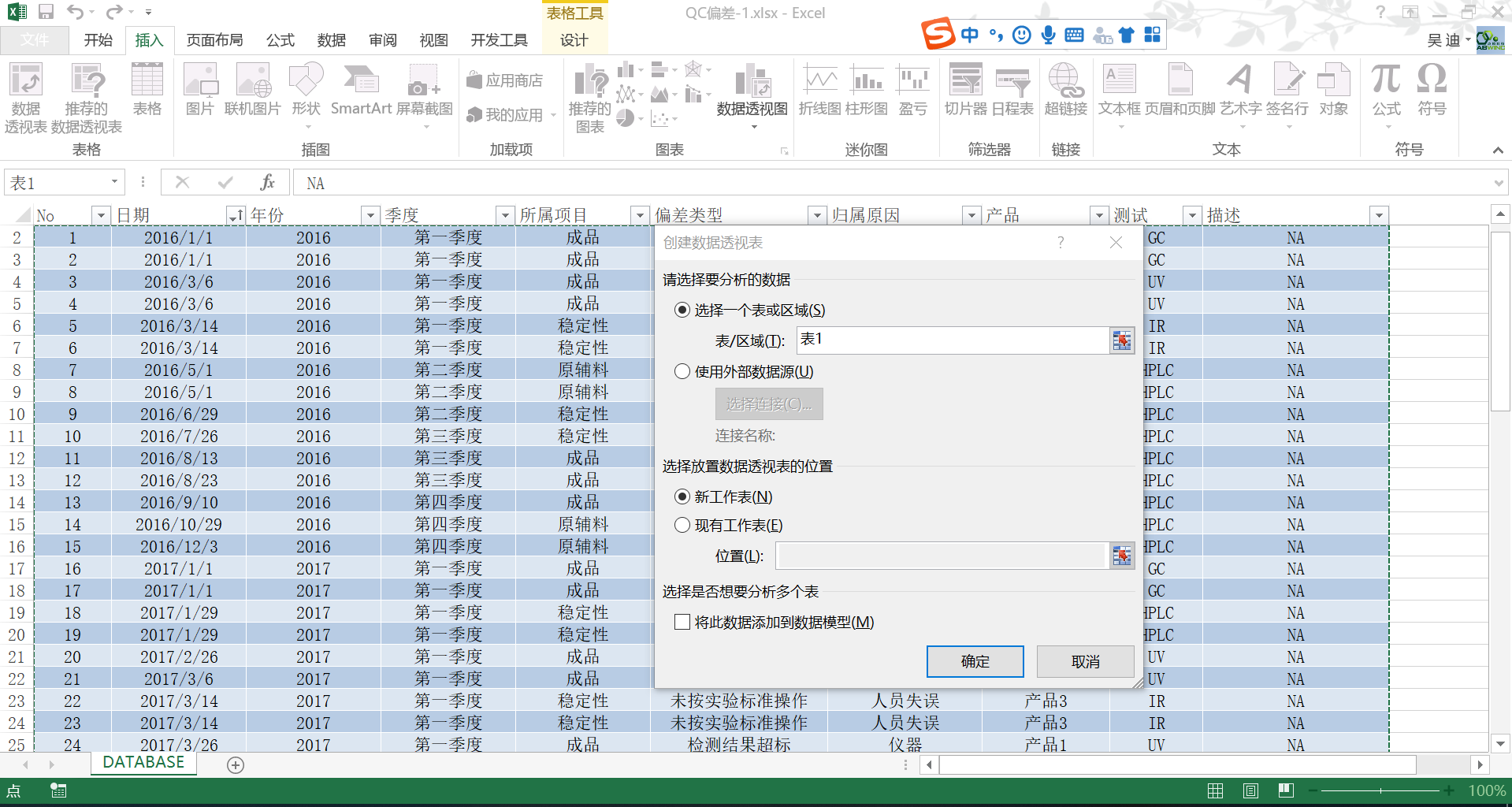
Task: Click the range selector icon beside 表/区域 field
Action: pos(1122,340)
